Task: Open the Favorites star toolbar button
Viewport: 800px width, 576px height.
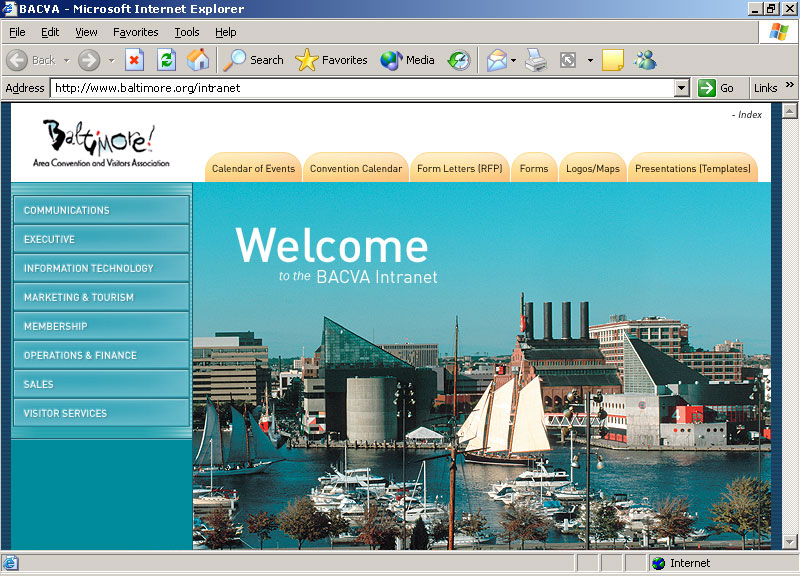Action: [332, 60]
